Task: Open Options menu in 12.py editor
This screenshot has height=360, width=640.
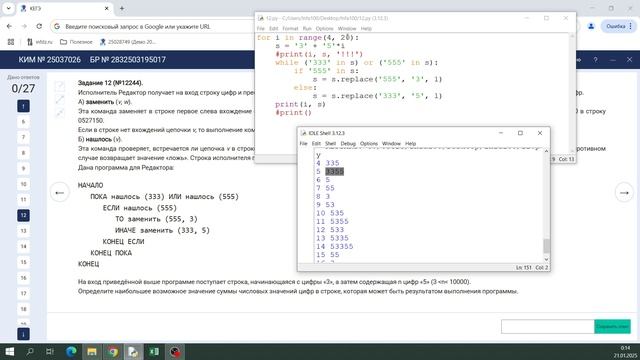Action: pyautogui.click(x=324, y=28)
